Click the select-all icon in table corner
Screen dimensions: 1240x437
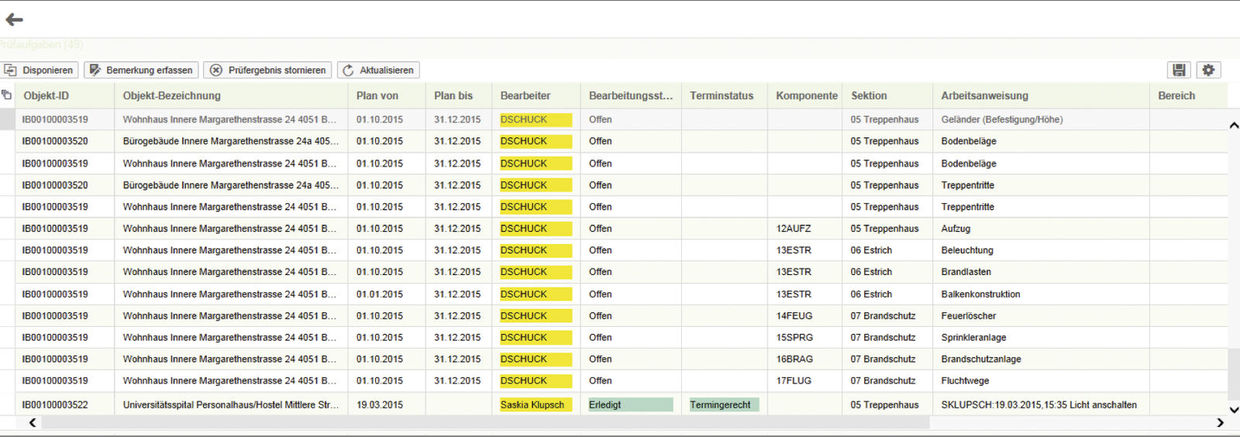[7, 96]
